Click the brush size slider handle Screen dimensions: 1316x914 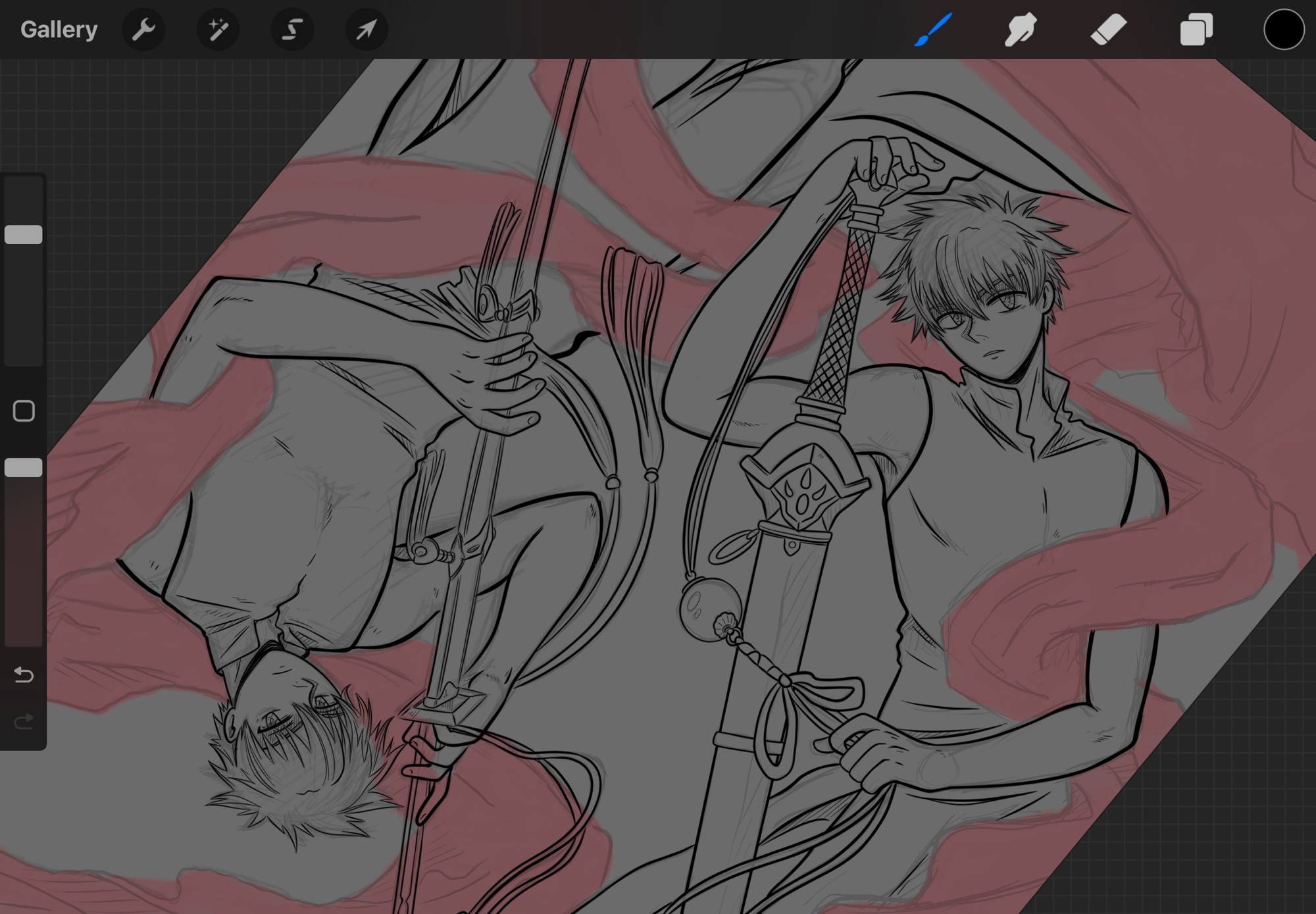tap(24, 235)
